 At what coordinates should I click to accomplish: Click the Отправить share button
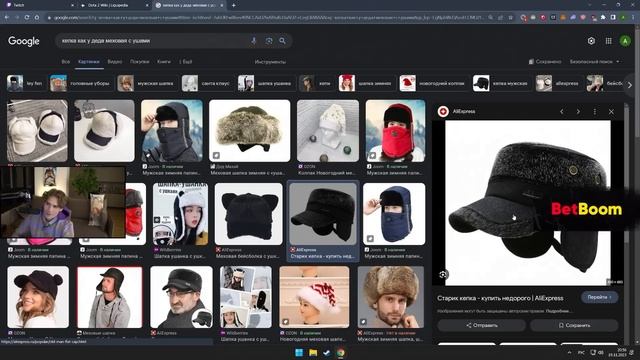pyautogui.click(x=482, y=325)
